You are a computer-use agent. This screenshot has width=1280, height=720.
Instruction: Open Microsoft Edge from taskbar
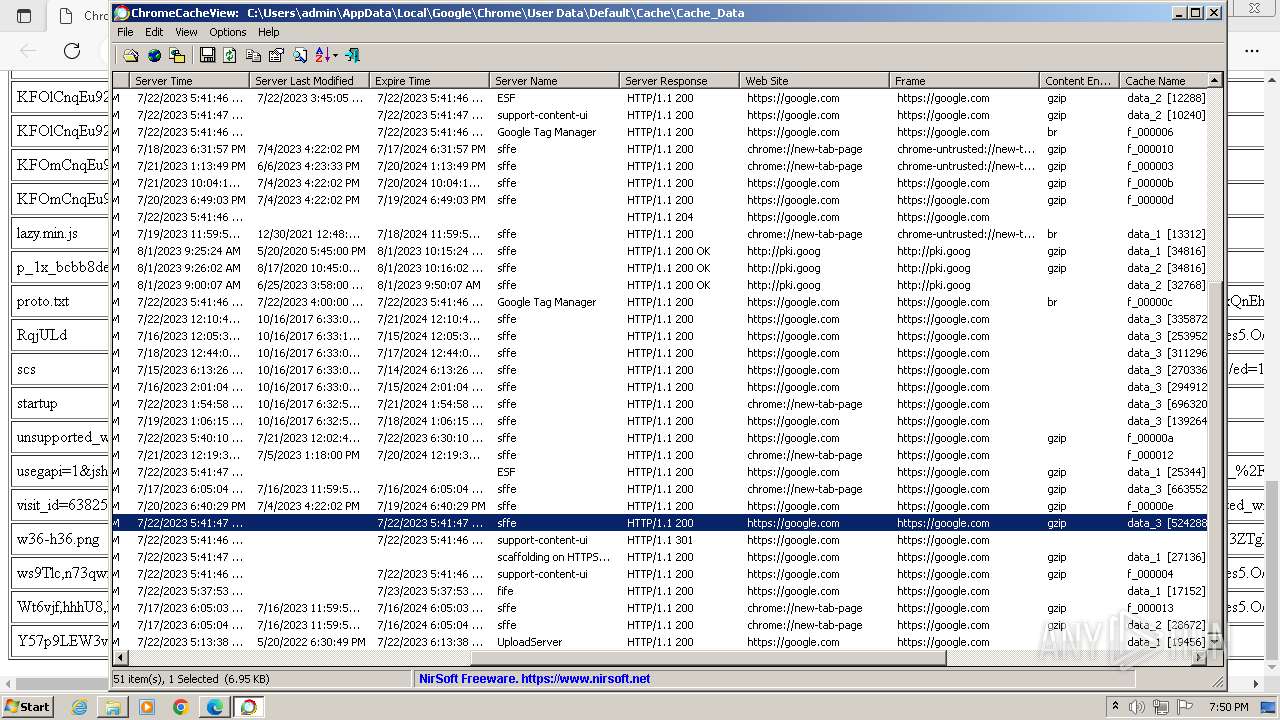pos(215,707)
